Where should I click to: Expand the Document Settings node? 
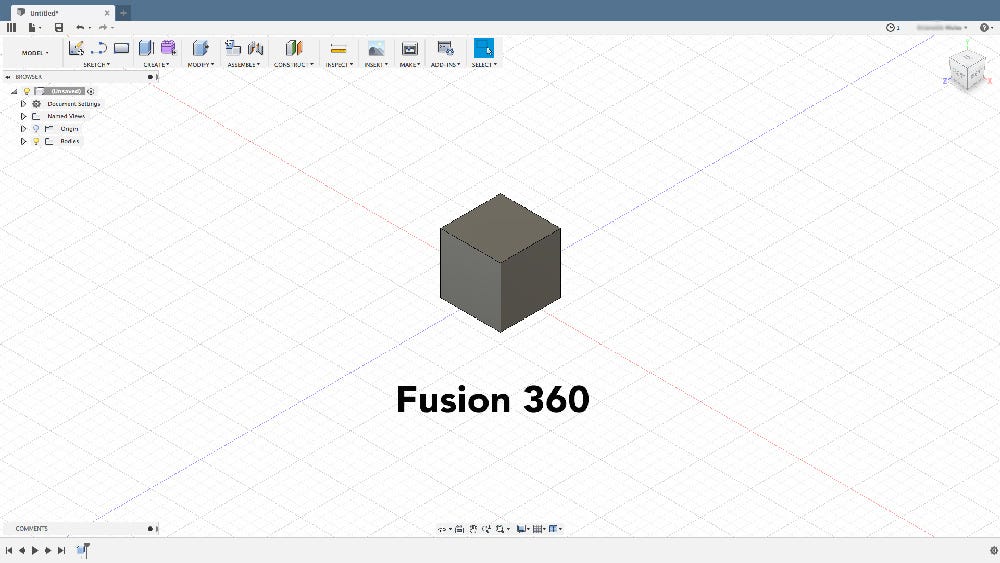(23, 104)
